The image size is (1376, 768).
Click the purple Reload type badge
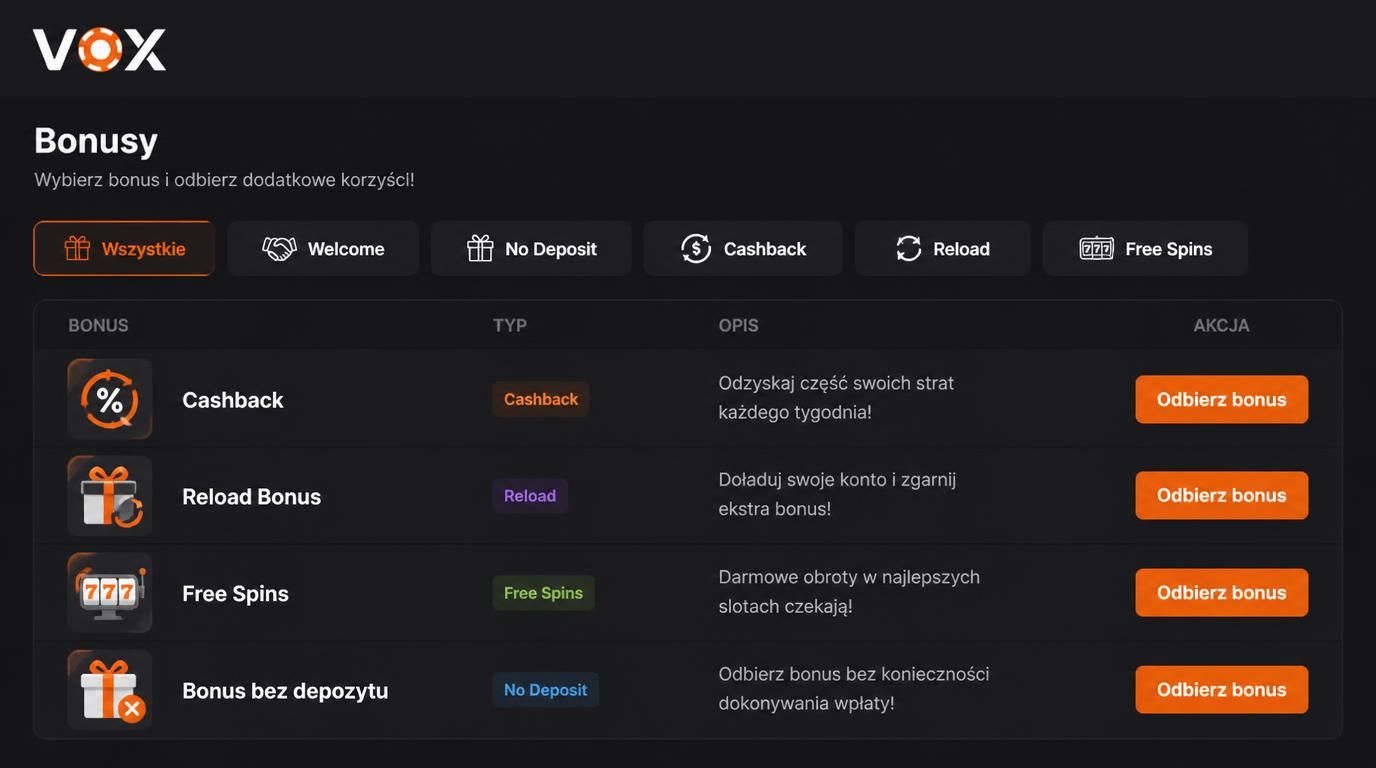[530, 496]
